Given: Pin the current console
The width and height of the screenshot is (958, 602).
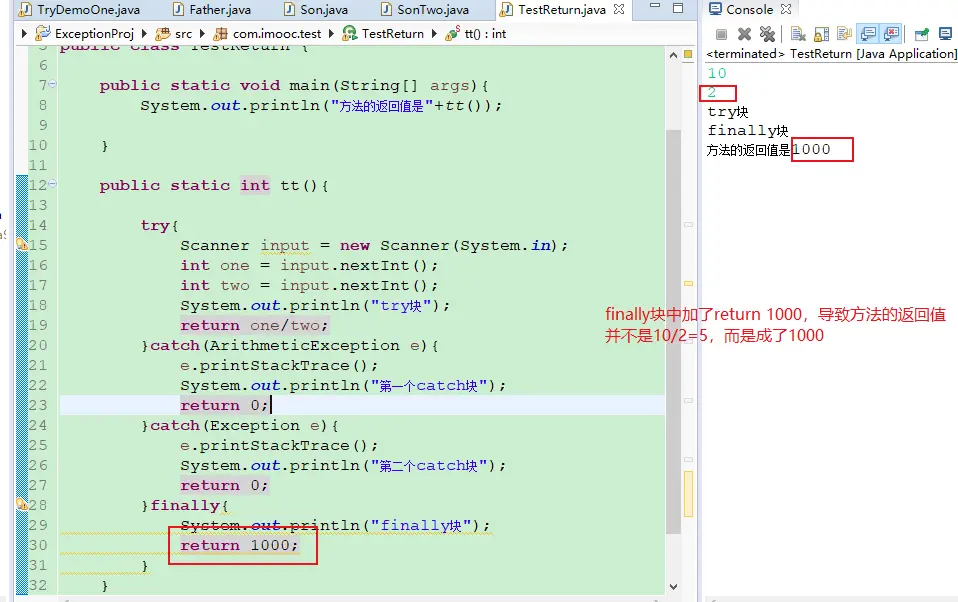Looking at the screenshot, I should (x=922, y=34).
